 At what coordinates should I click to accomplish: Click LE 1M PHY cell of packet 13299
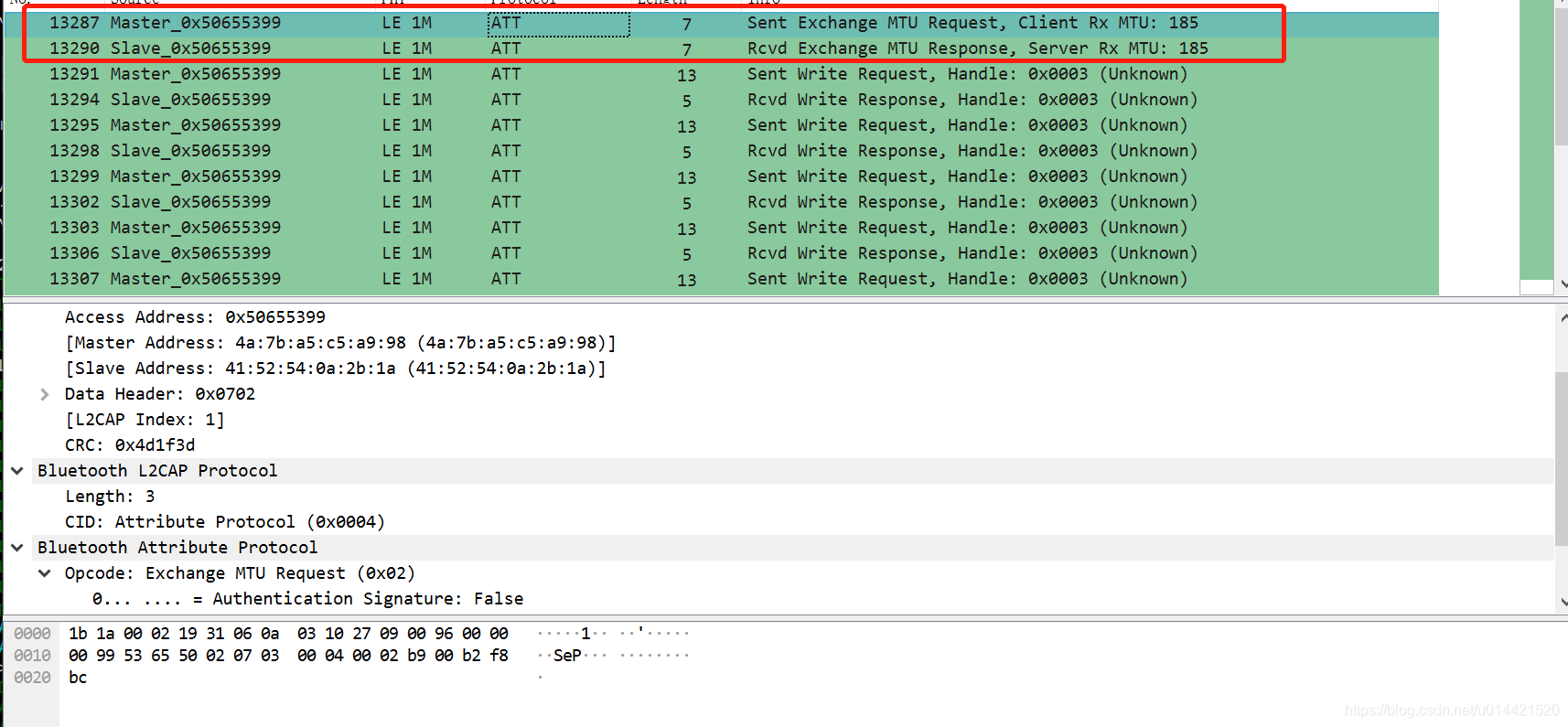(x=407, y=176)
